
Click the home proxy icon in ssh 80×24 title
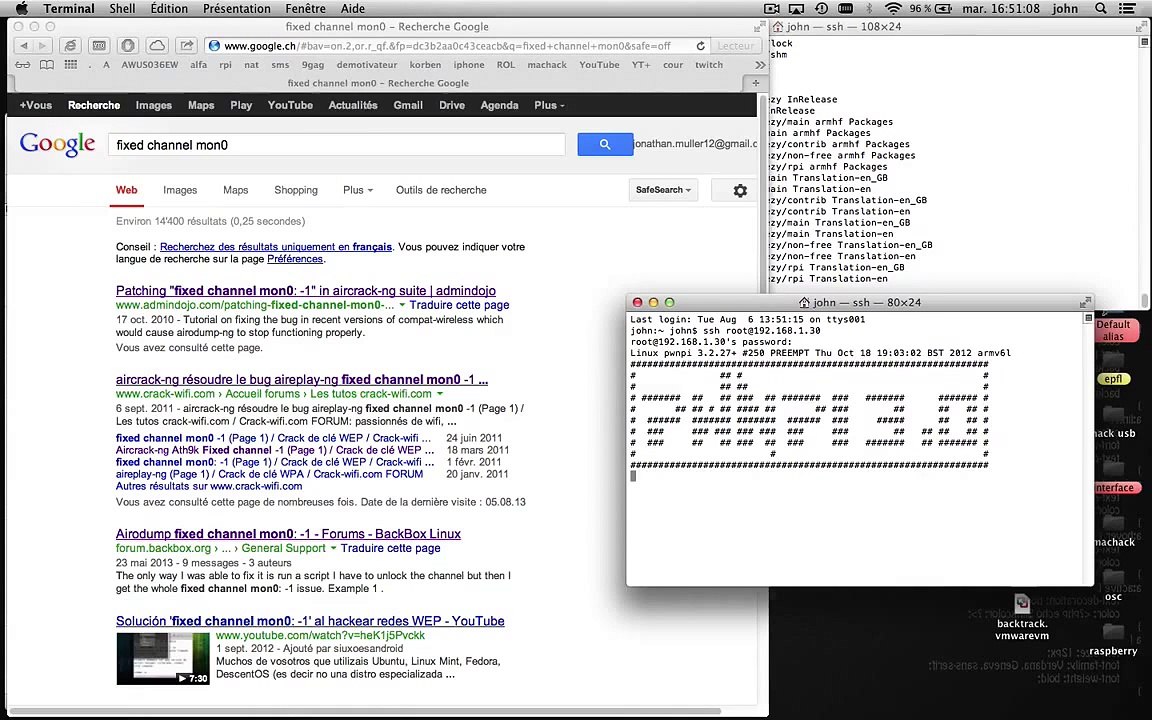pyautogui.click(x=804, y=303)
